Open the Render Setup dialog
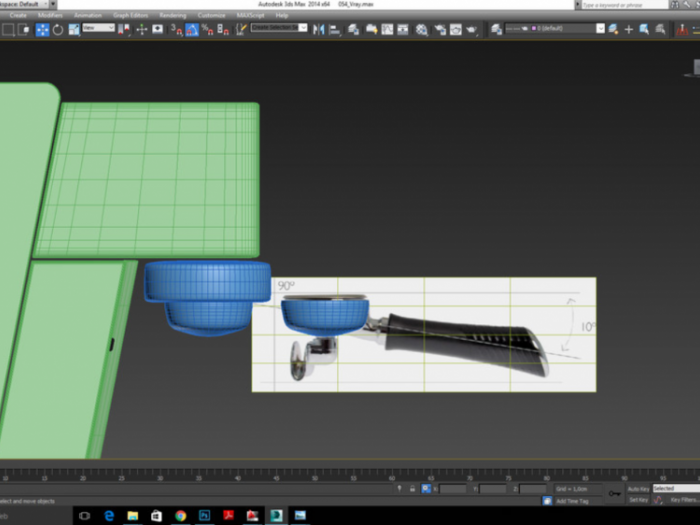The height and width of the screenshot is (525, 700). tap(440, 30)
